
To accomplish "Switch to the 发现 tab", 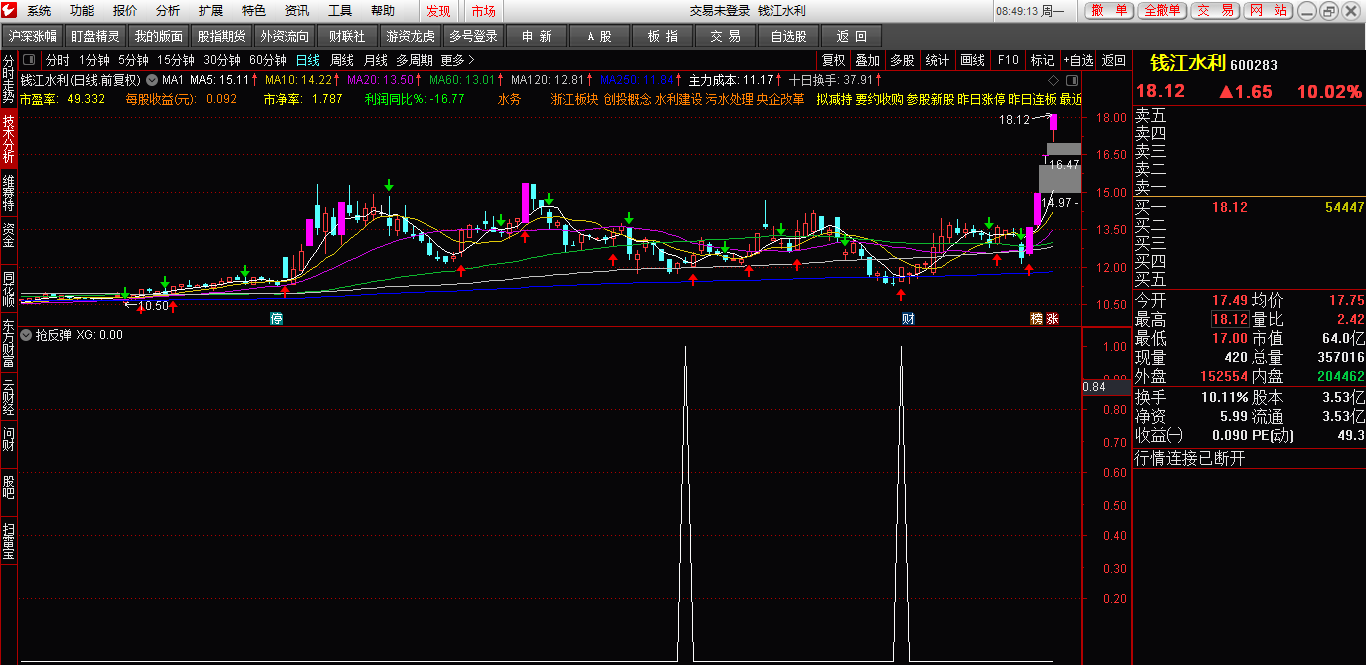I will pyautogui.click(x=438, y=11).
